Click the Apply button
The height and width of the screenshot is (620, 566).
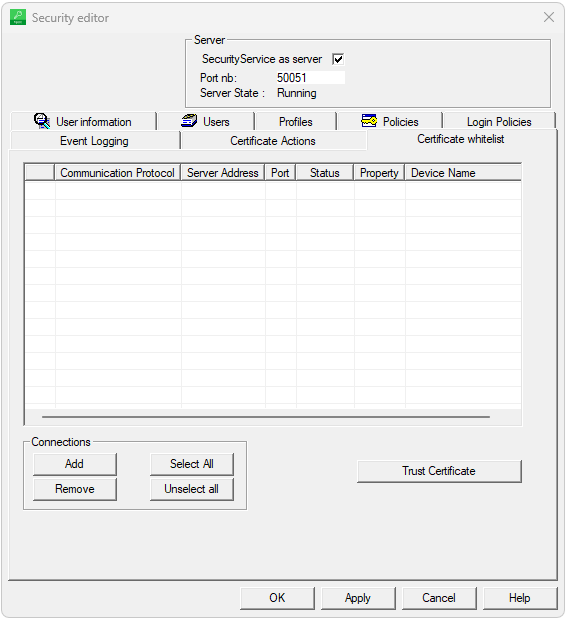(358, 598)
